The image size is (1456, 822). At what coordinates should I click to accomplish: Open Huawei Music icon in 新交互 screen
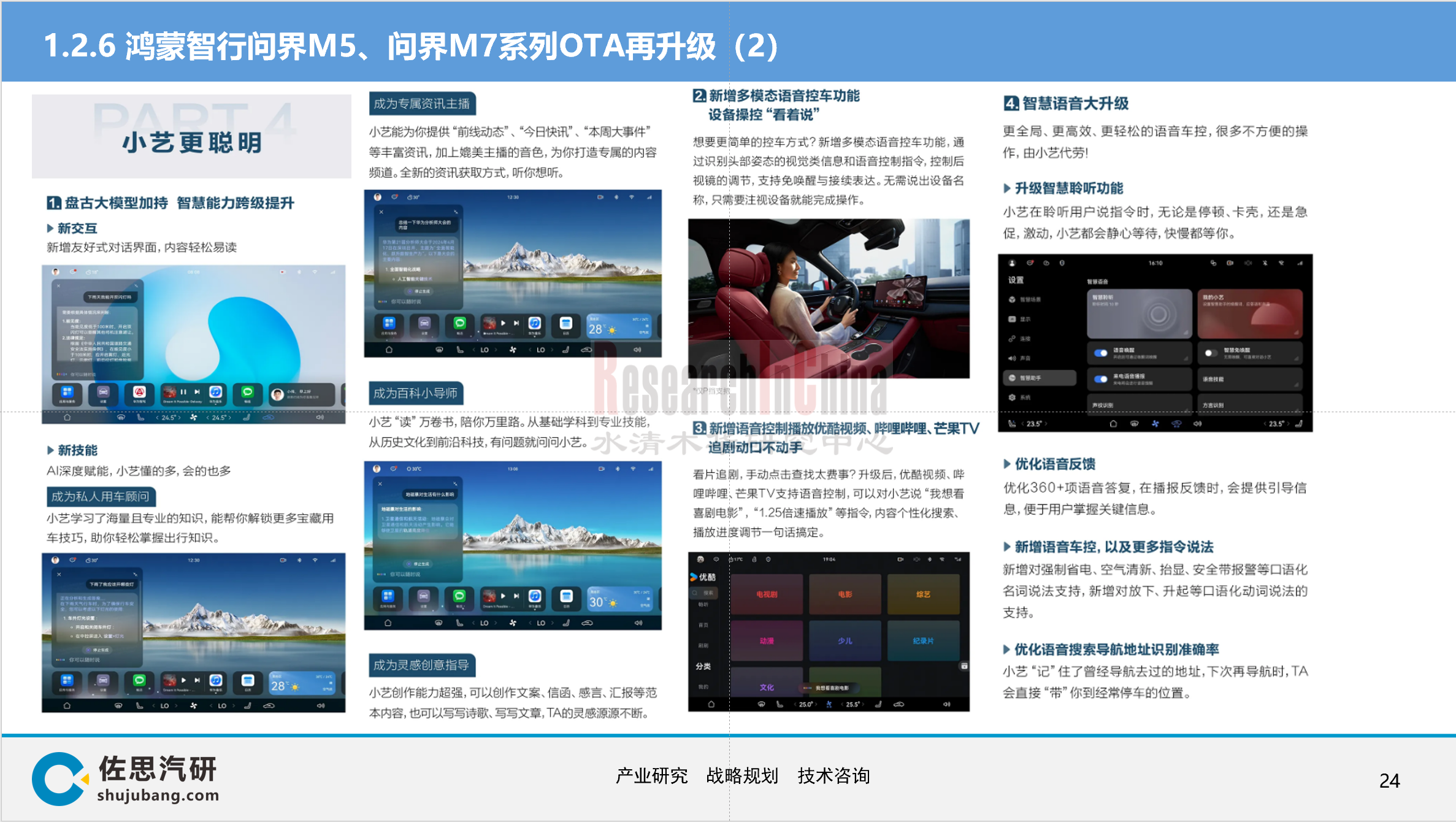click(215, 393)
